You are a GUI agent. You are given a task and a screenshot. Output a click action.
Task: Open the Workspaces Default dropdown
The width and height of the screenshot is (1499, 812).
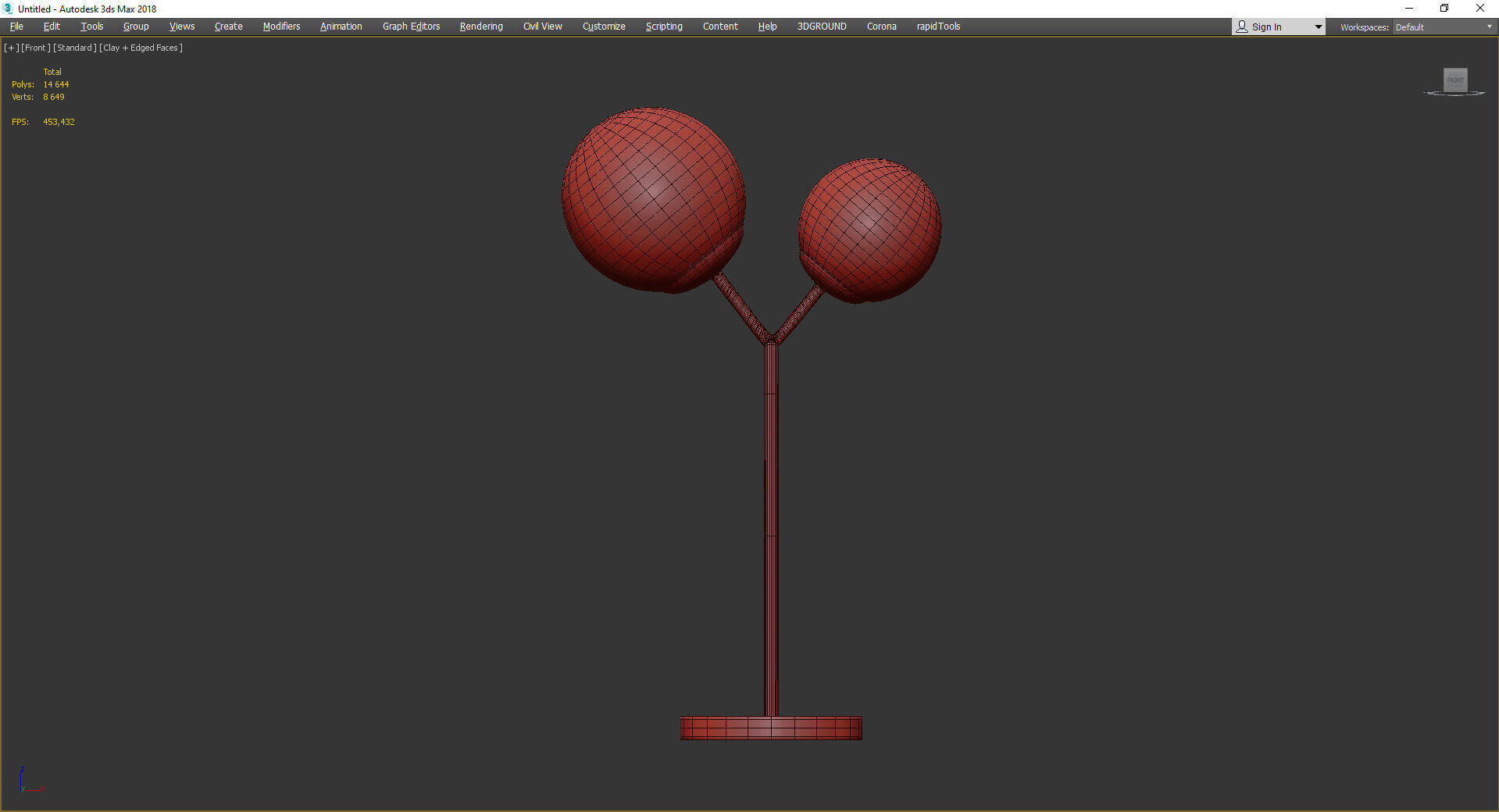1444,27
